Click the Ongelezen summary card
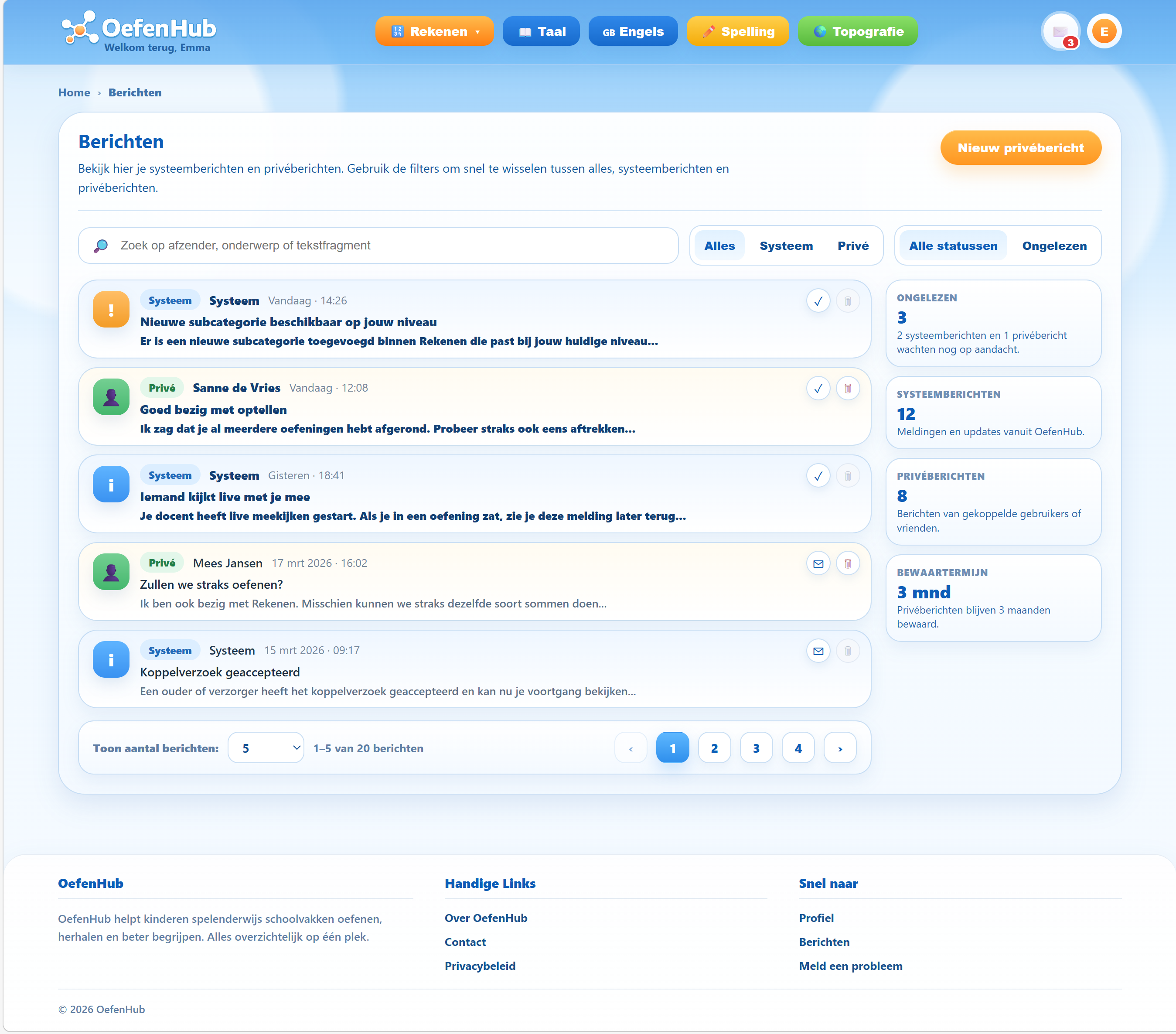 (x=993, y=324)
